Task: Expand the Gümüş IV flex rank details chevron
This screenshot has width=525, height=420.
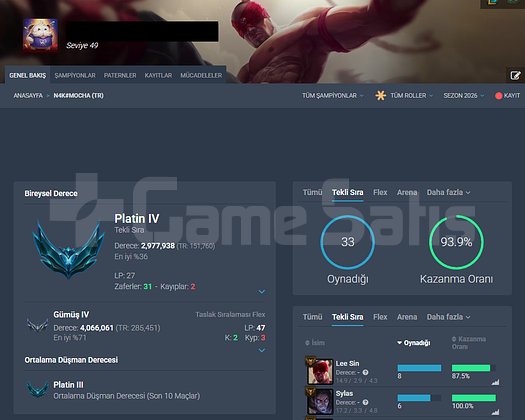Action: coord(261,350)
